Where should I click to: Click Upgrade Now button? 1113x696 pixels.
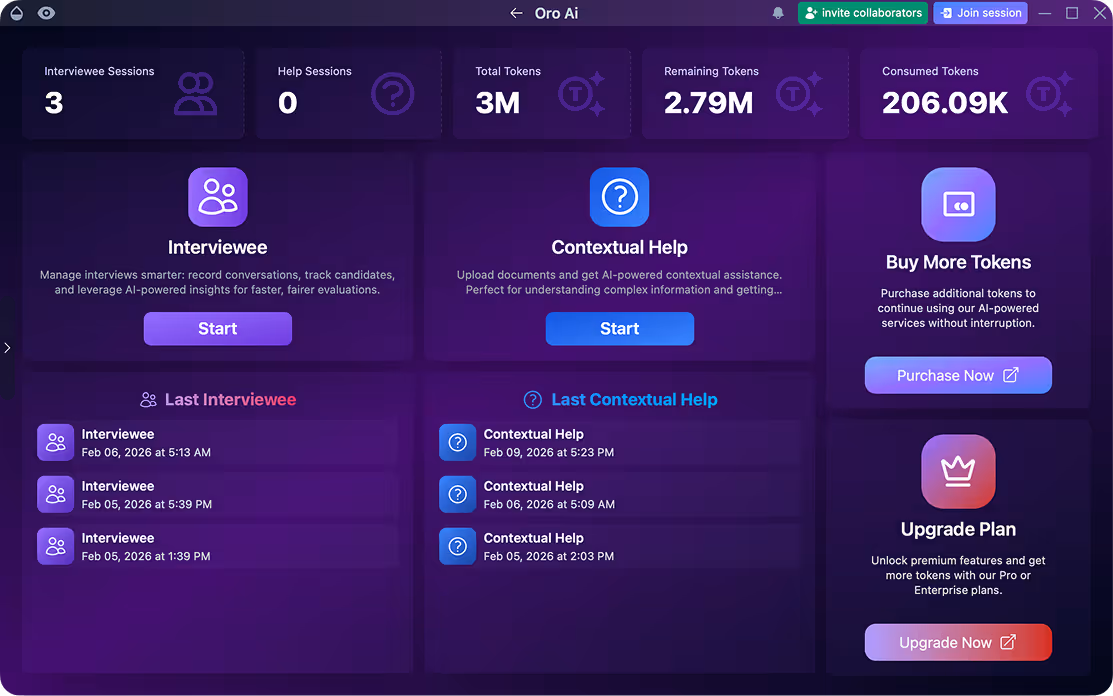958,642
